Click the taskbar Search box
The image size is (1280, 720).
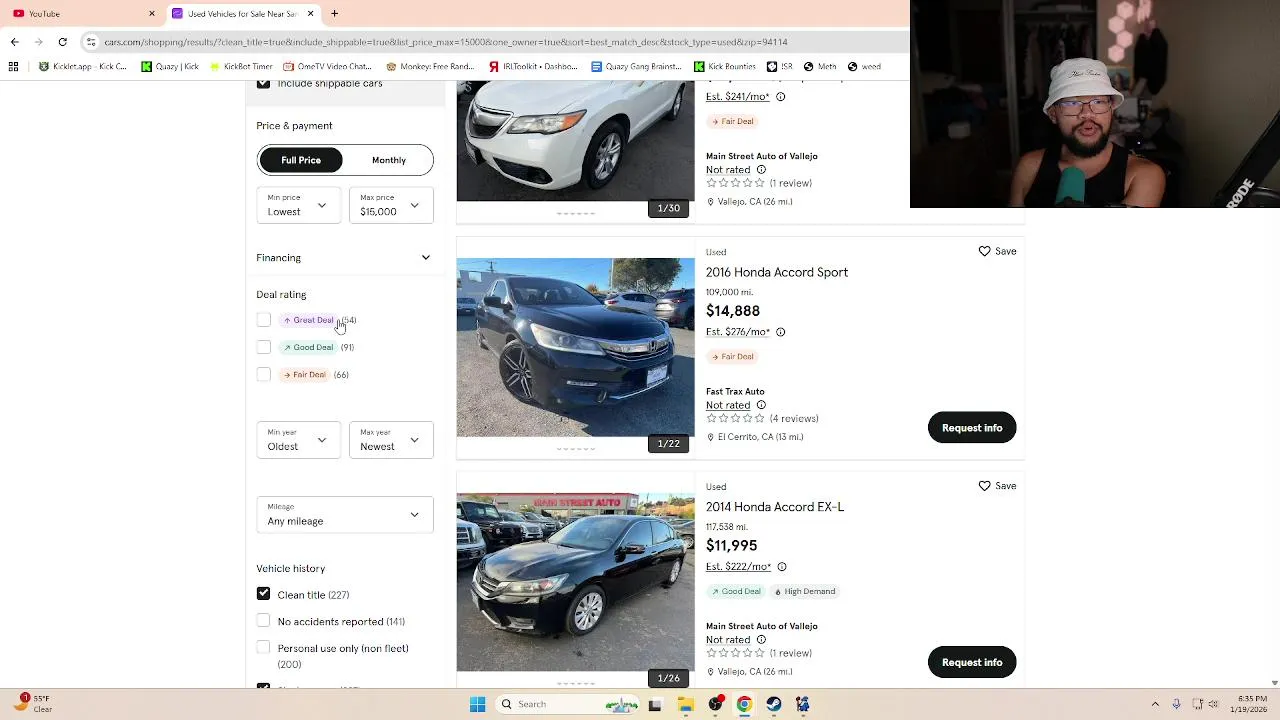(567, 704)
